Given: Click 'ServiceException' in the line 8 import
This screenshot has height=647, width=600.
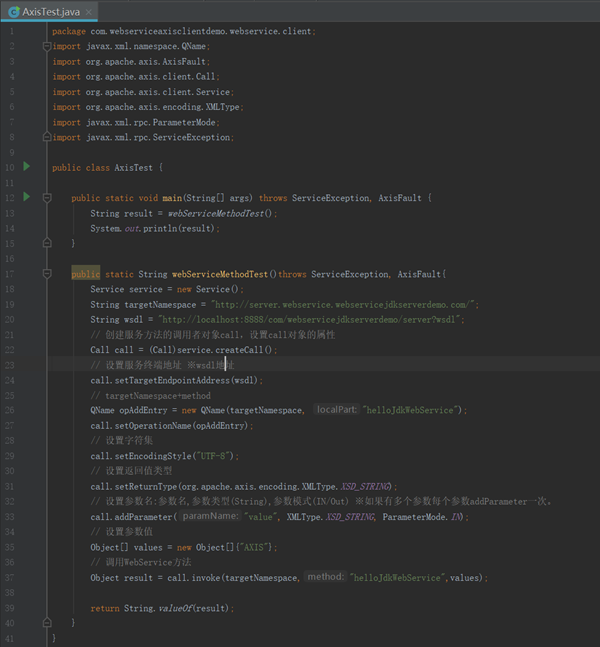Looking at the screenshot, I should tap(191, 137).
